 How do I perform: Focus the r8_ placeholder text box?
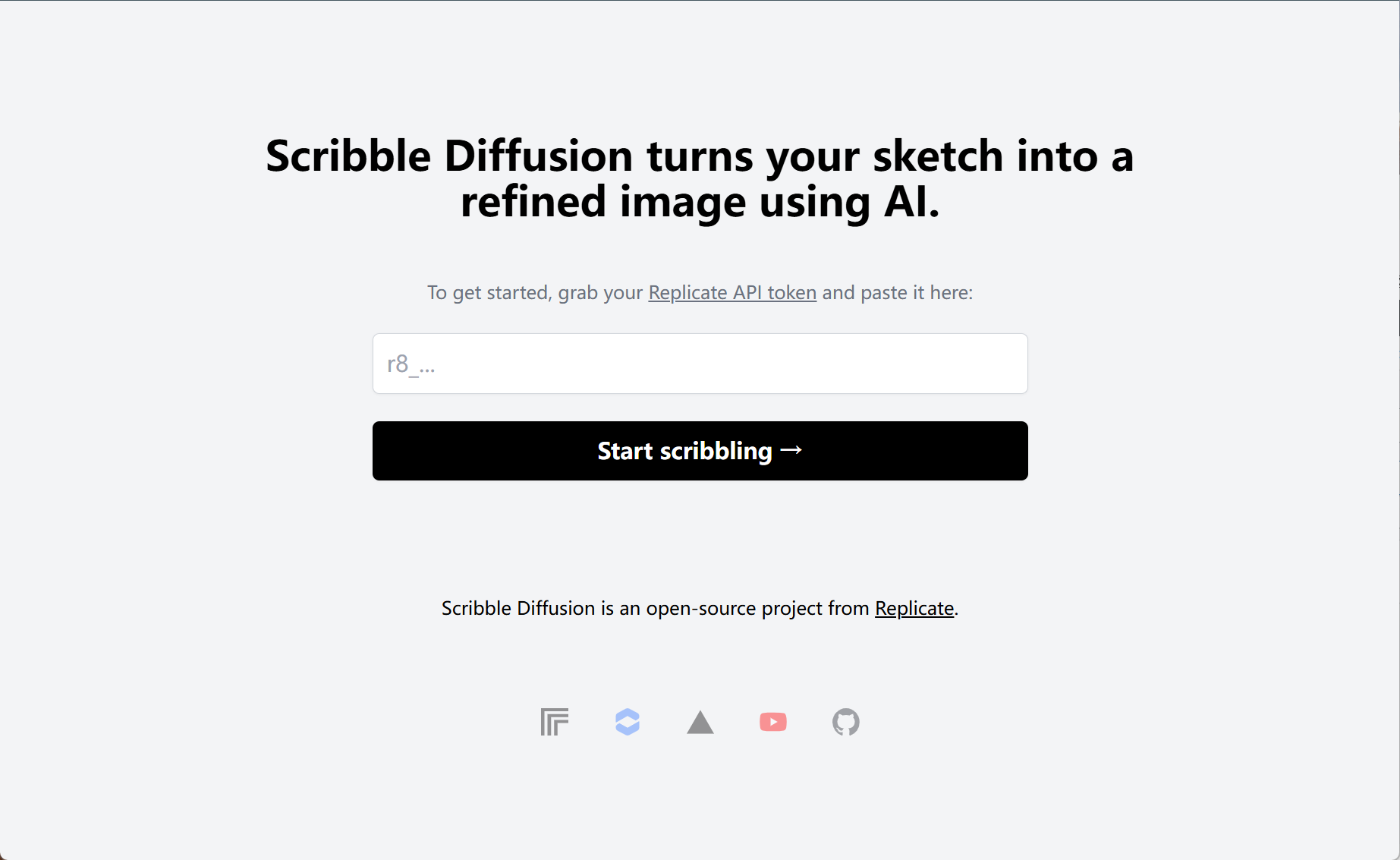[x=700, y=363]
